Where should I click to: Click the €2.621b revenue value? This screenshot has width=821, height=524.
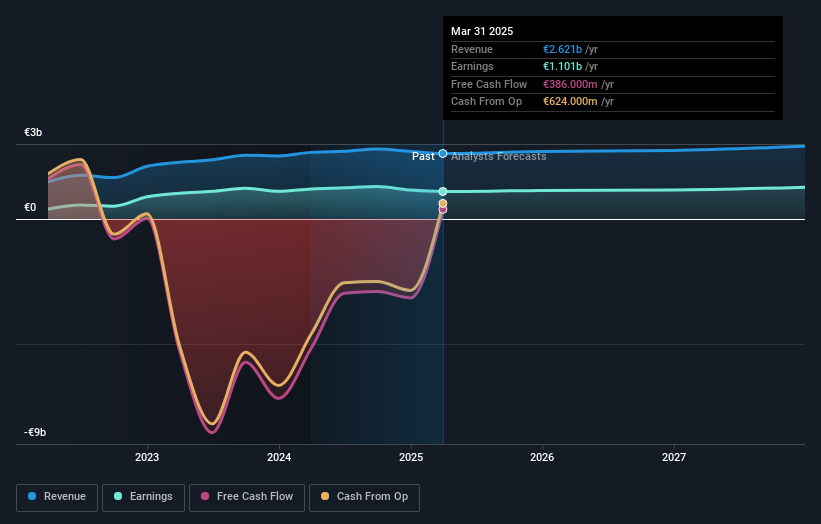coord(562,49)
